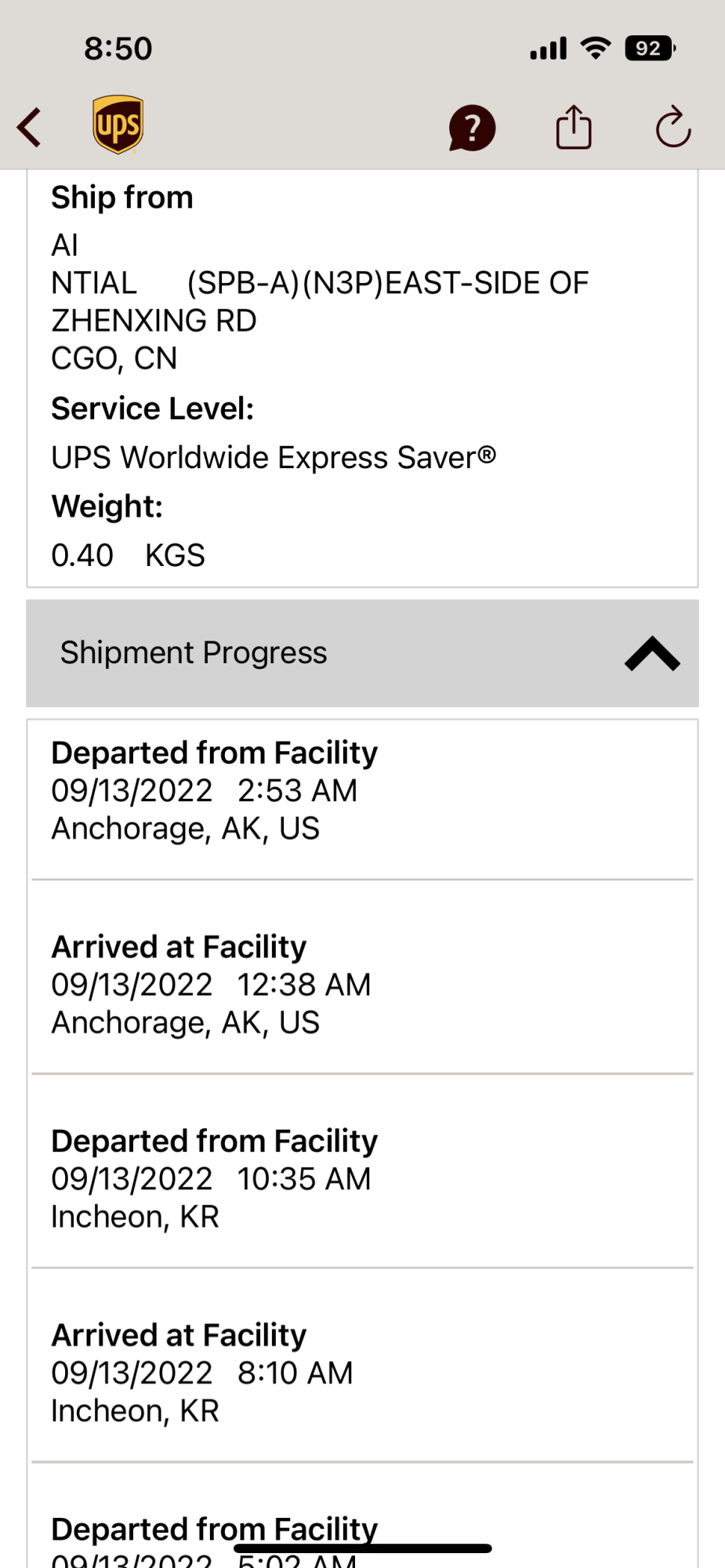Screen dimensions: 725x1568
Task: Tap the Shipment Progress header label
Action: click(194, 653)
